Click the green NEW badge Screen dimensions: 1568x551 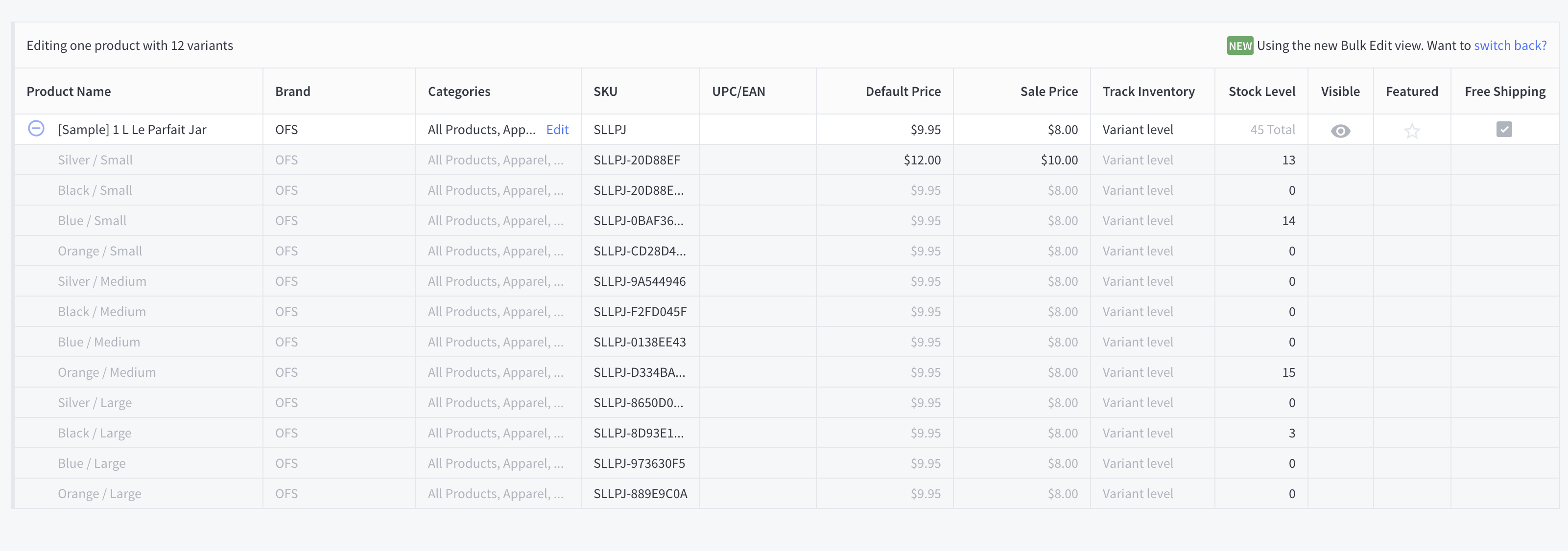tap(1239, 46)
